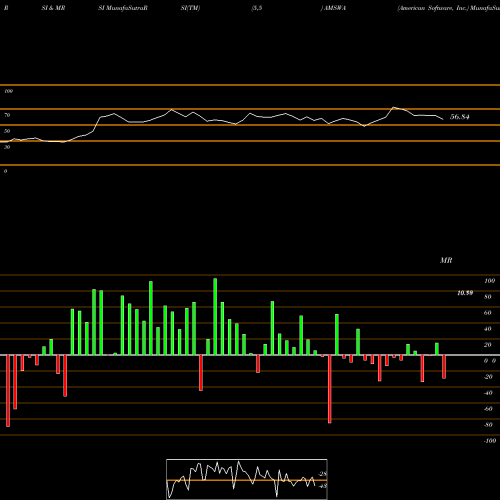Click the -48 label in the mini chart

tap(323, 486)
